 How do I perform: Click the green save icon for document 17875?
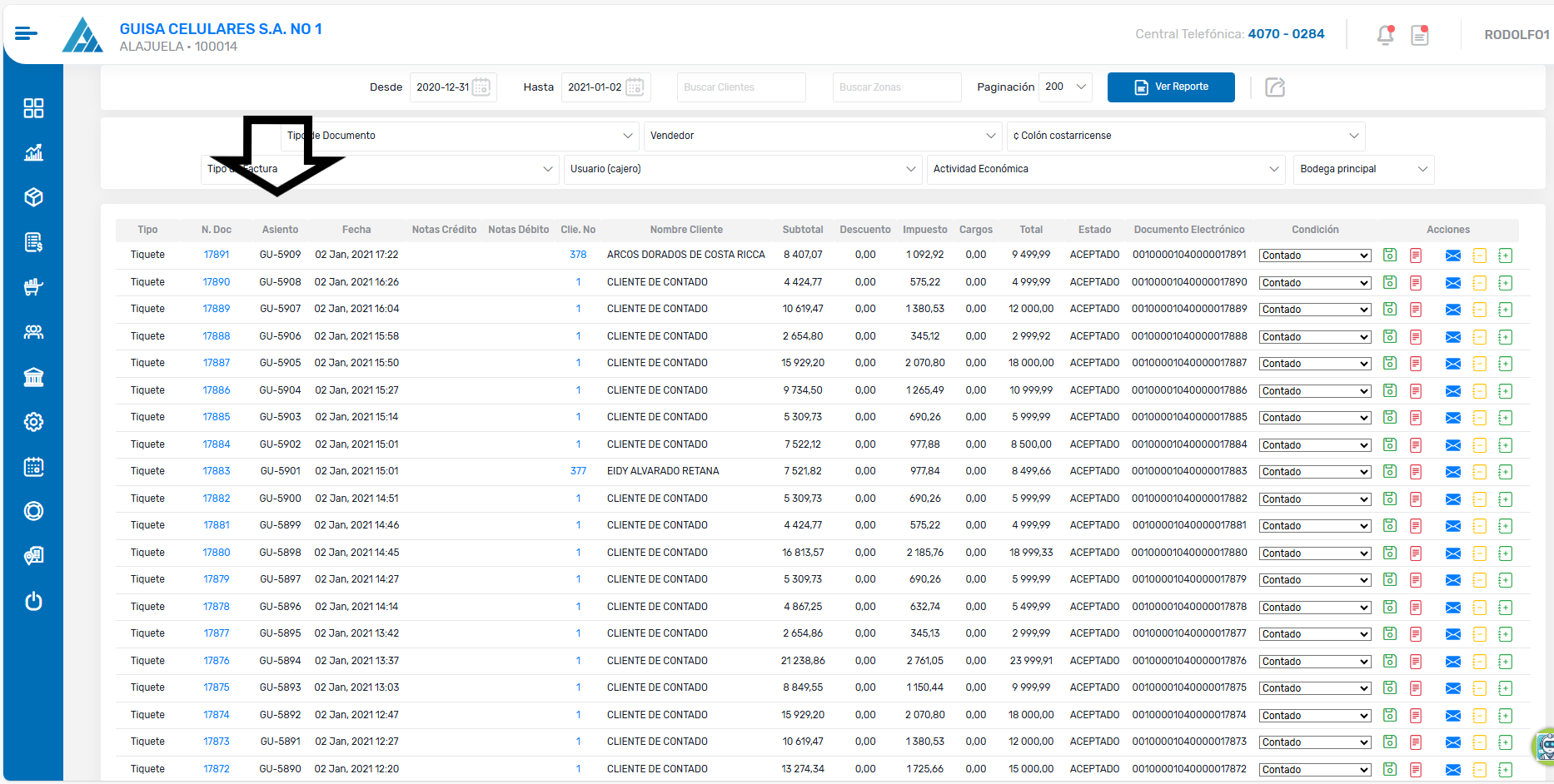1390,688
